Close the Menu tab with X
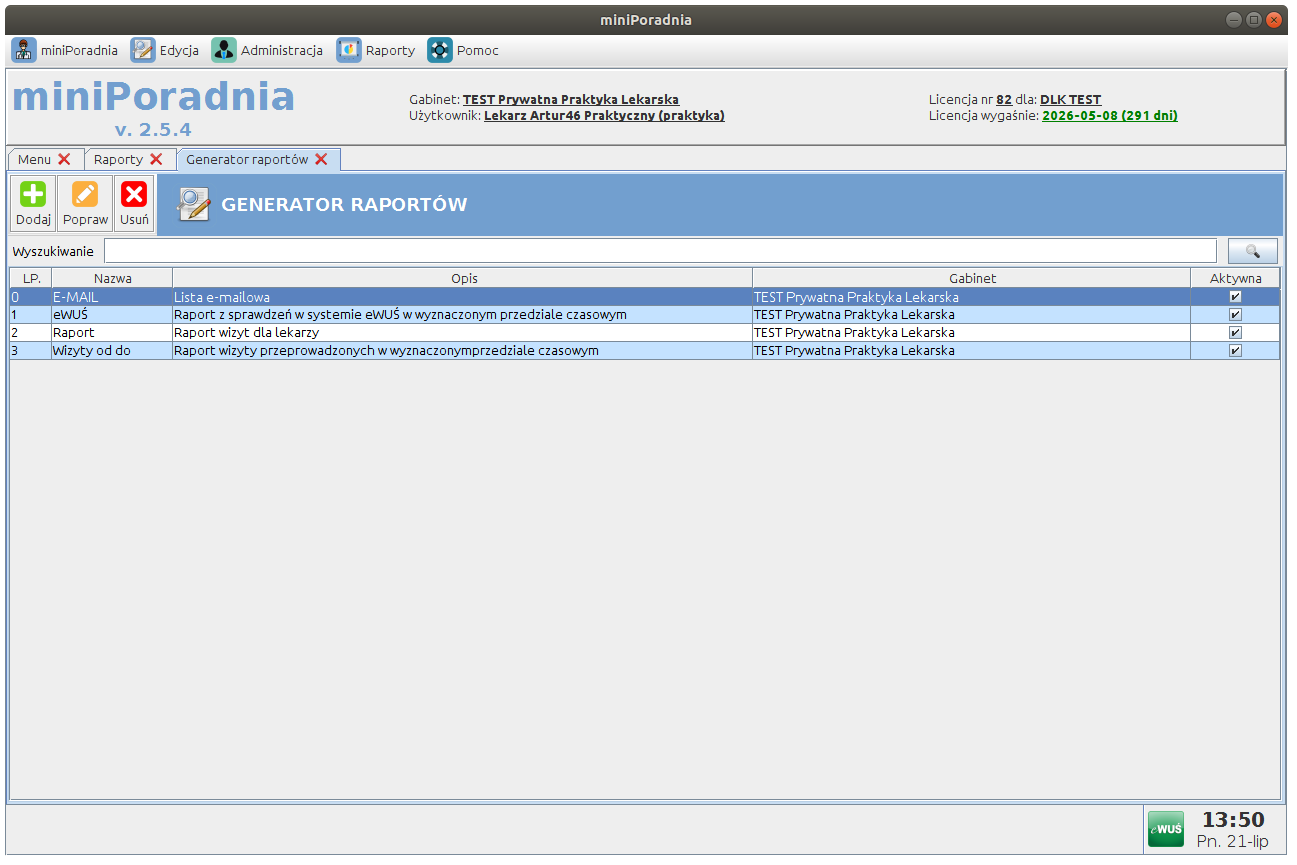 (x=64, y=159)
